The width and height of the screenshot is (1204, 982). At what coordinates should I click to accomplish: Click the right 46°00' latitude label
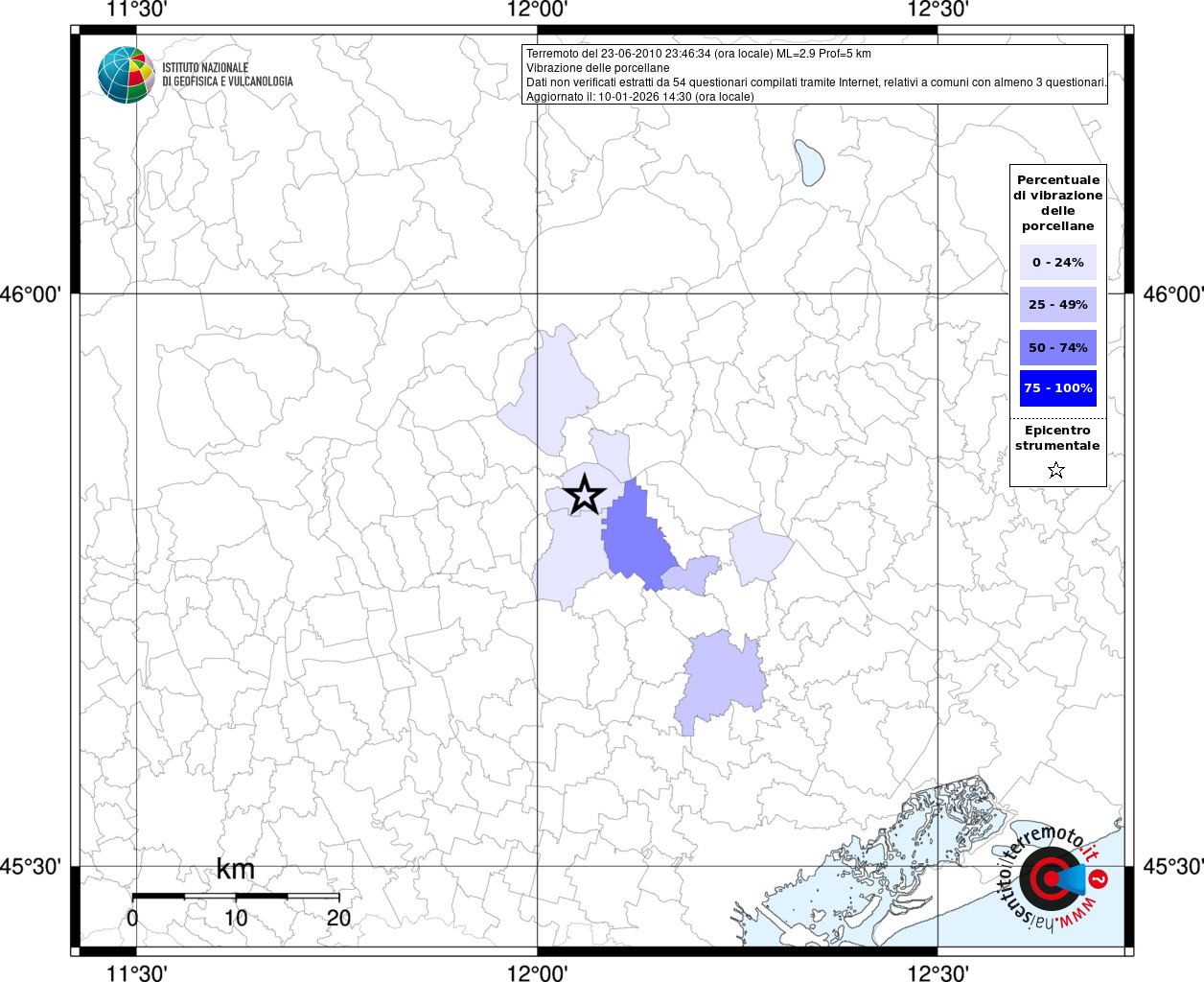tap(1173, 294)
